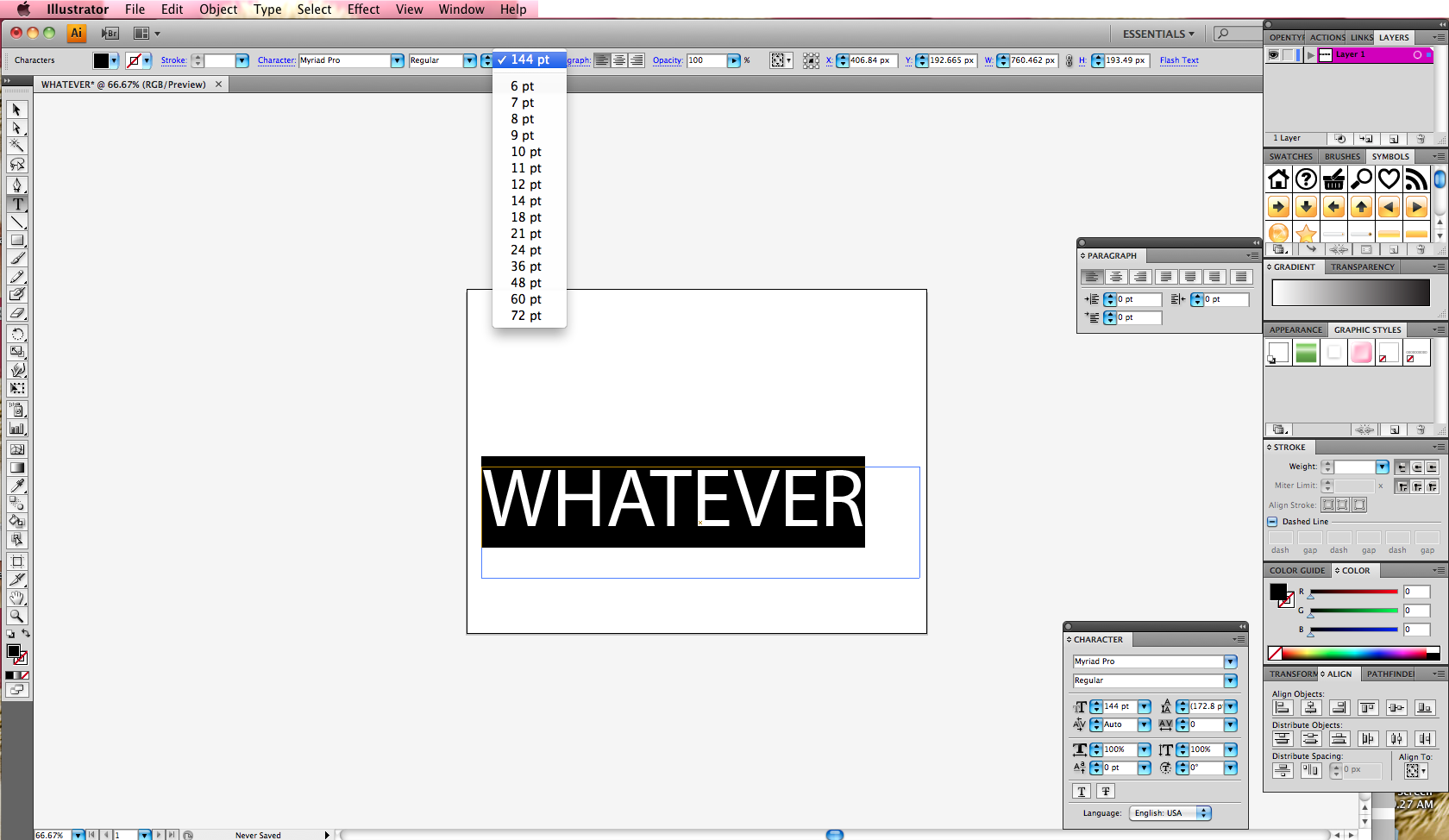Image resolution: width=1449 pixels, height=840 pixels.
Task: Set control bar paragraph align center
Action: pos(618,60)
